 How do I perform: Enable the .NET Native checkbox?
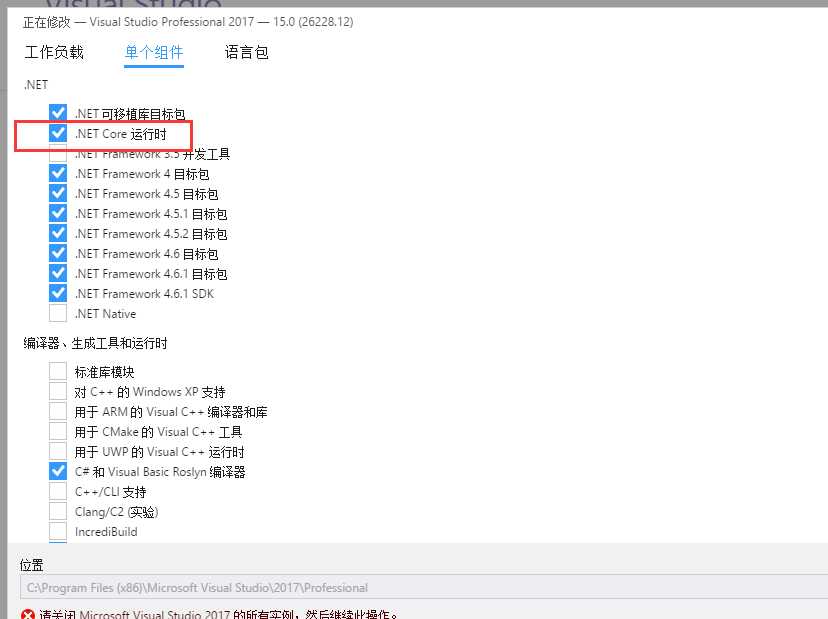point(58,313)
